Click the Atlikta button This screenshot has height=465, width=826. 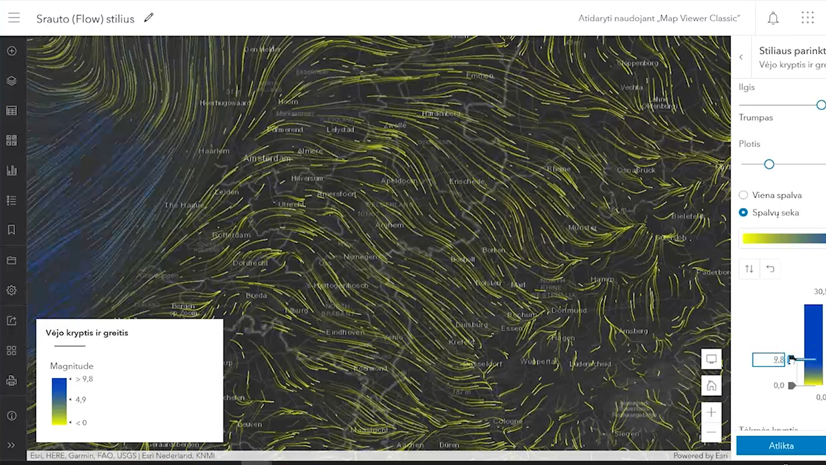tap(781, 446)
